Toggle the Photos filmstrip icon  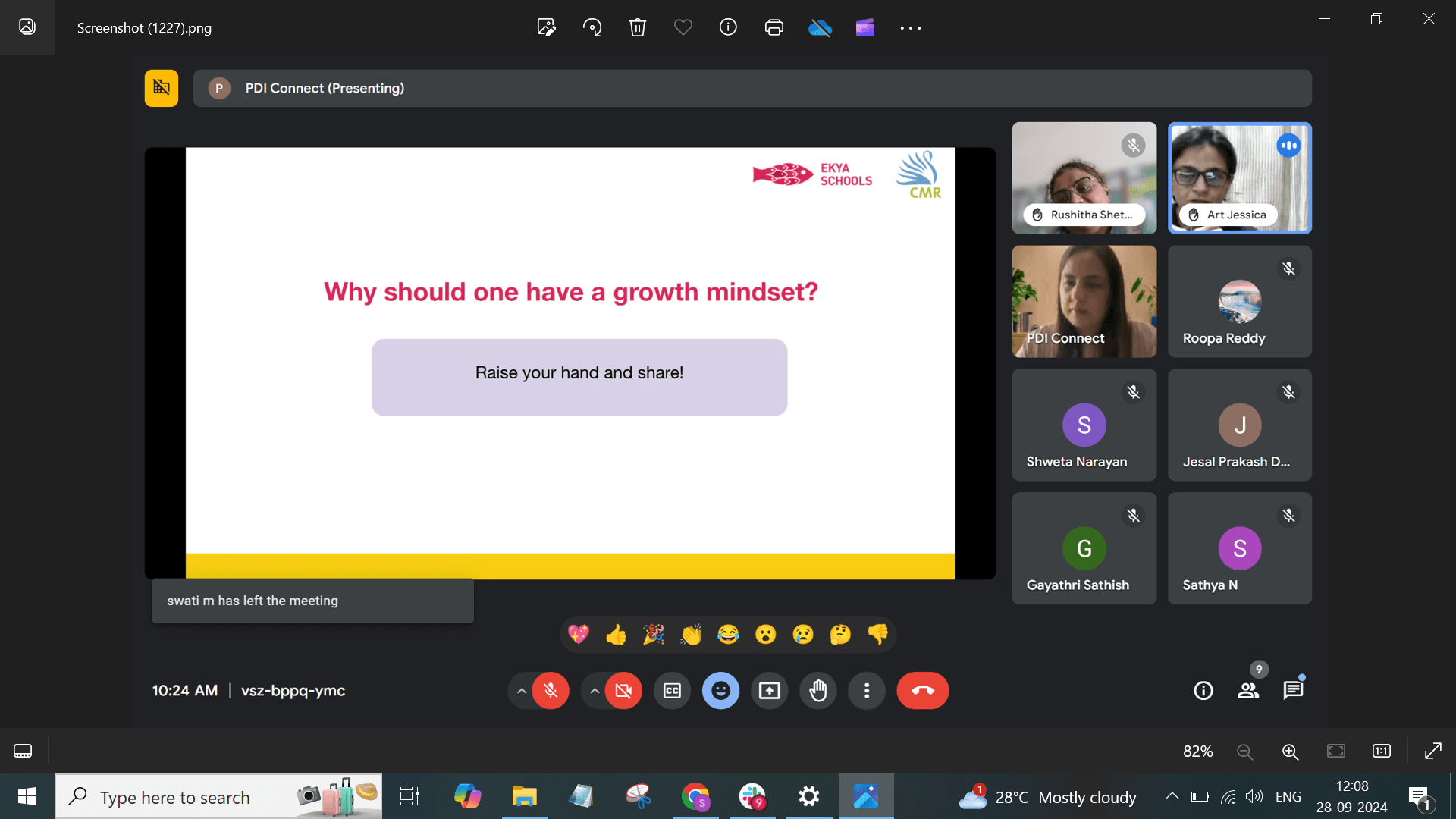(x=23, y=751)
